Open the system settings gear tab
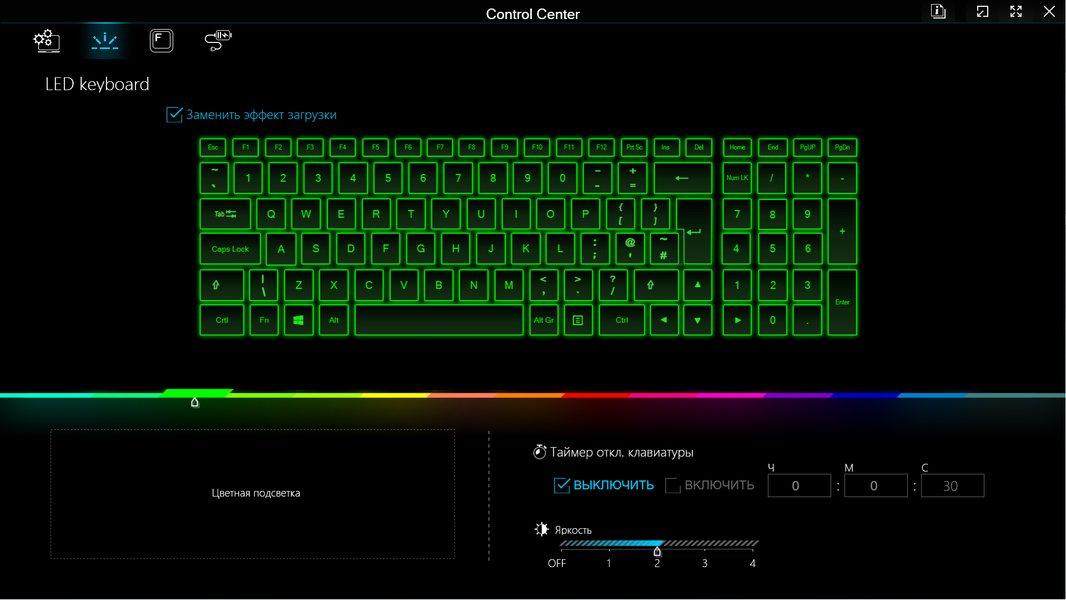Screen dimensions: 1066x600 [x=46, y=41]
